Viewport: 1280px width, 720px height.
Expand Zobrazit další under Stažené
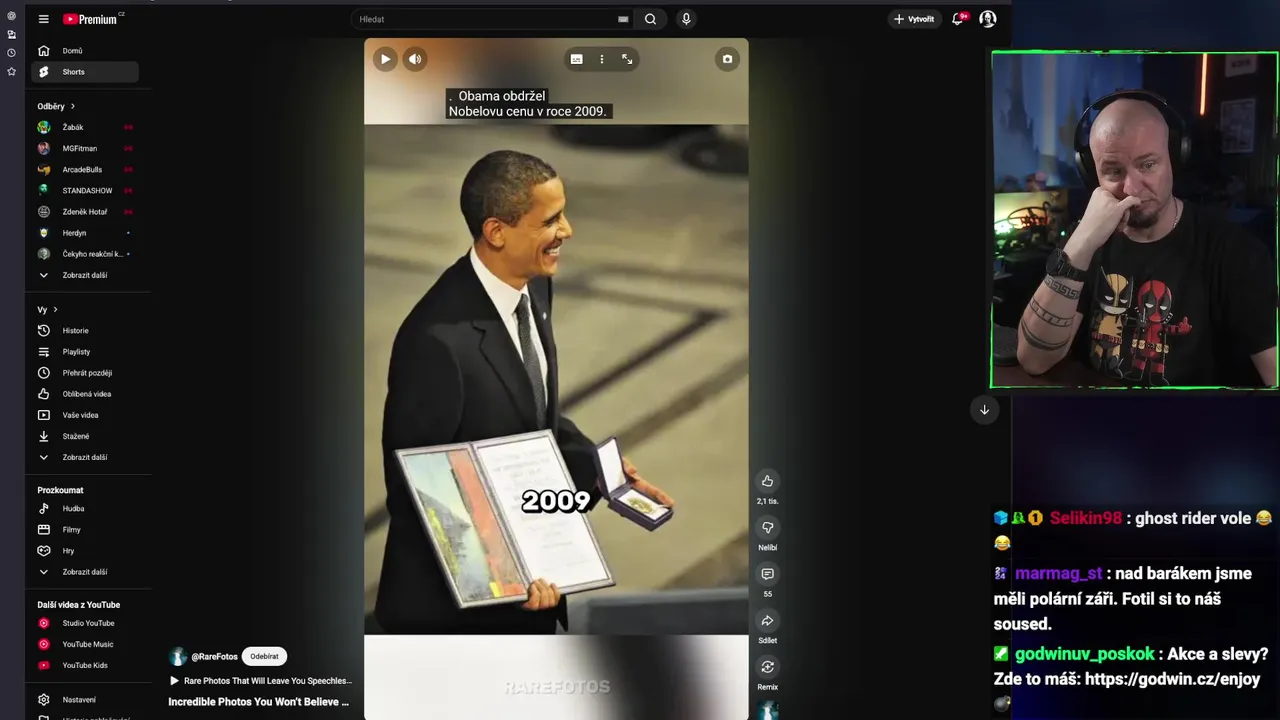point(85,457)
